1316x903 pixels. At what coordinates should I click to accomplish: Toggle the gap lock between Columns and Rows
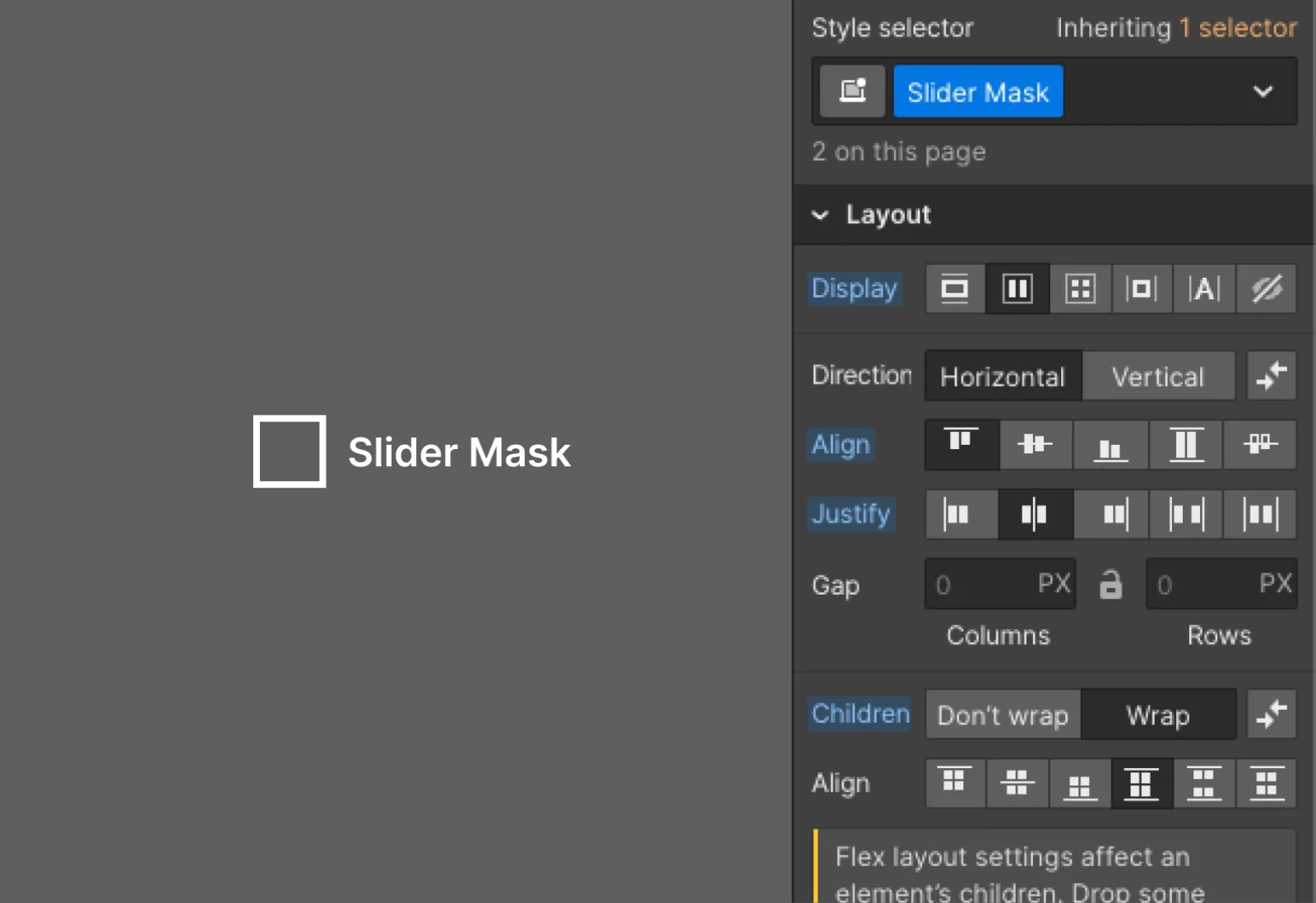(x=1111, y=585)
